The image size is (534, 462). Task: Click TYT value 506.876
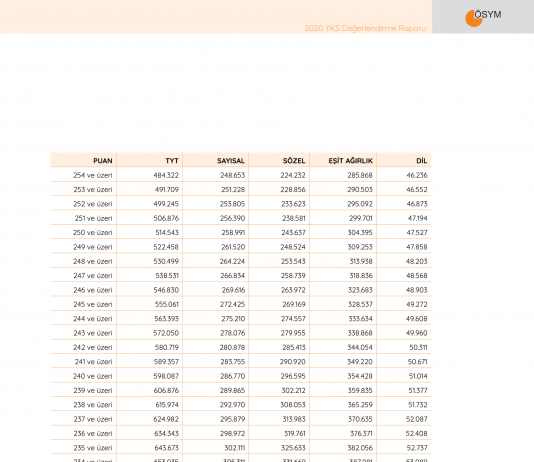166,218
